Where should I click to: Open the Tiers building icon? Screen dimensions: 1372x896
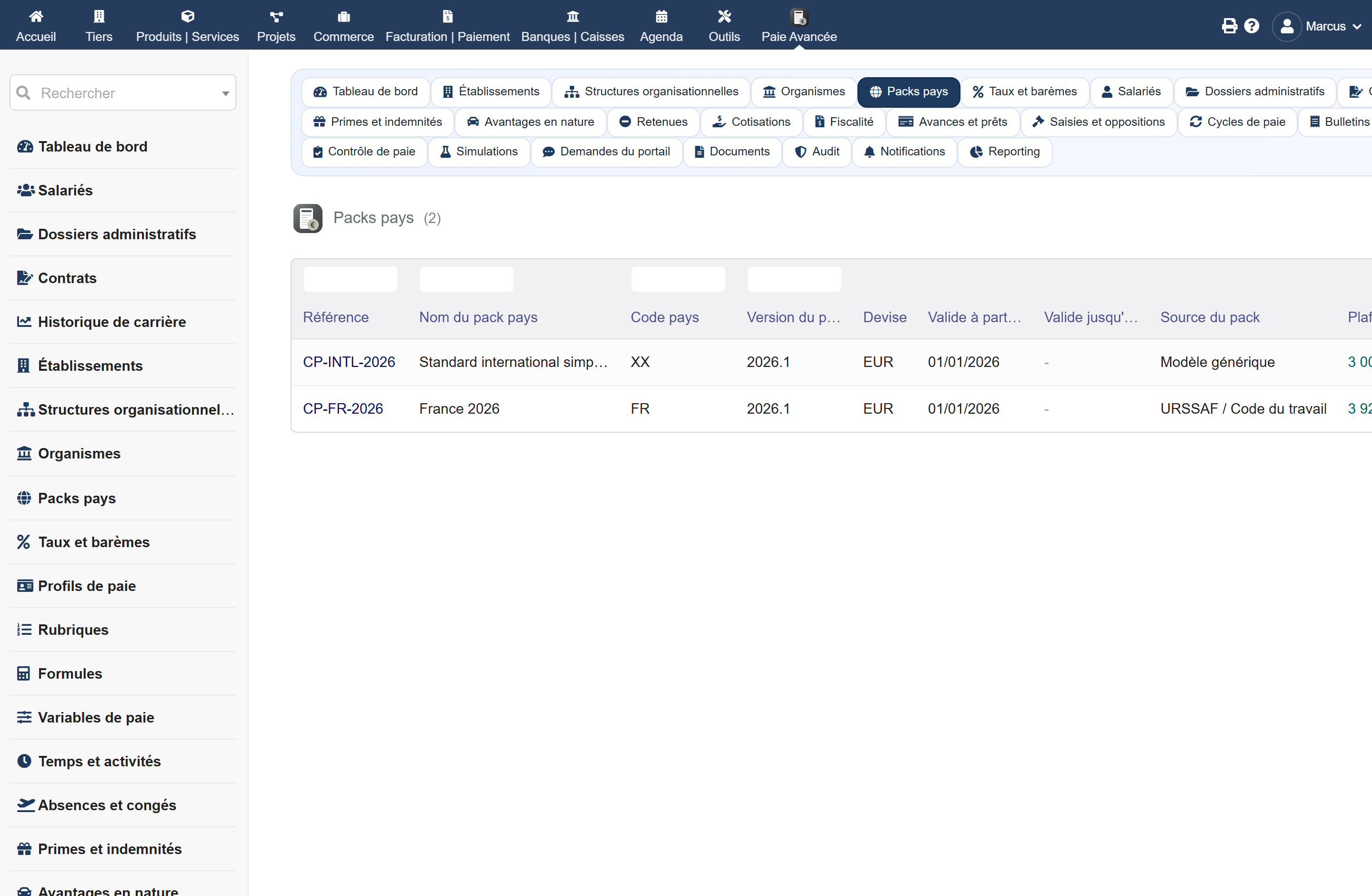point(99,16)
